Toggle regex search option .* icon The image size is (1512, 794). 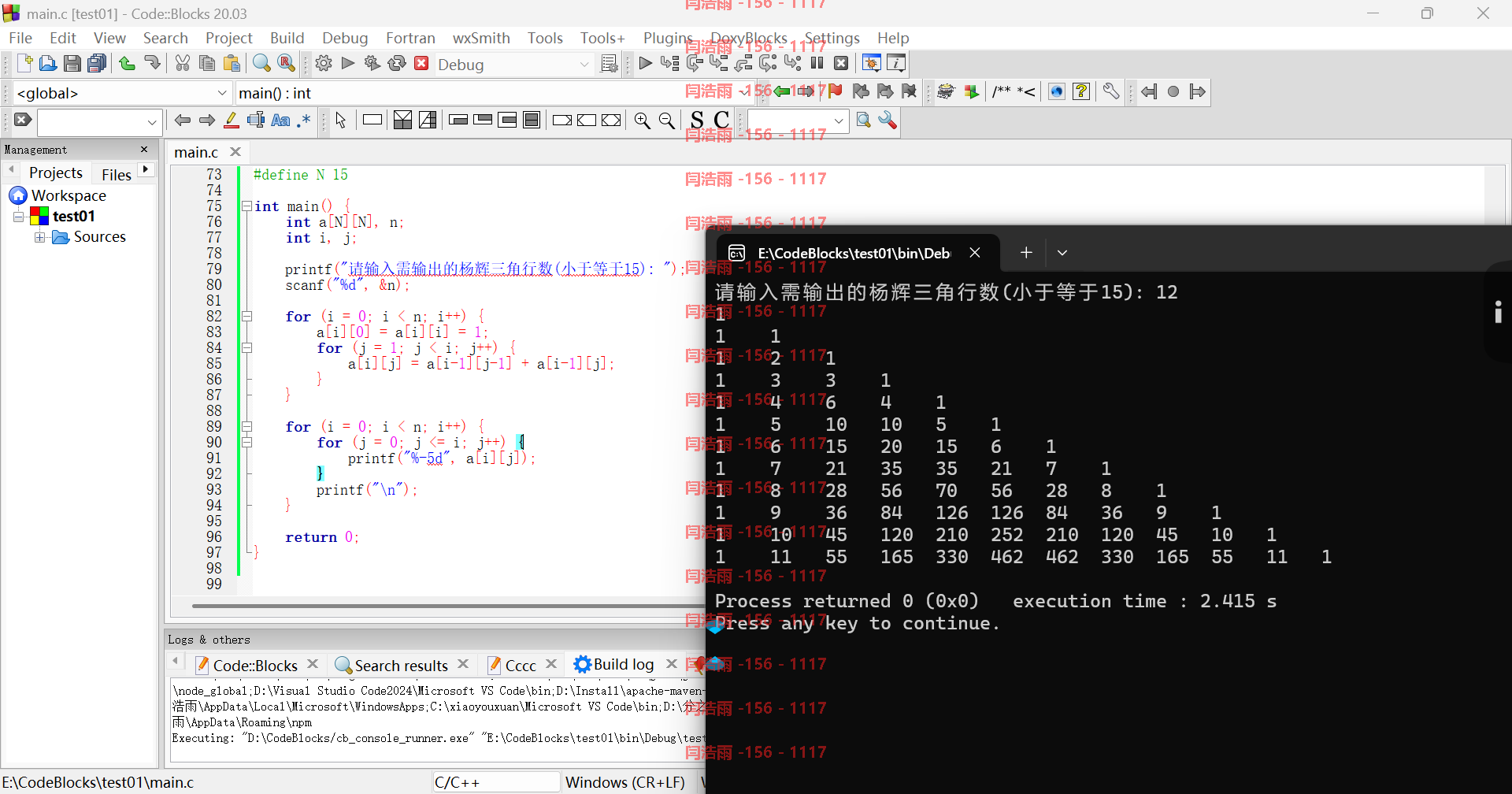(304, 121)
